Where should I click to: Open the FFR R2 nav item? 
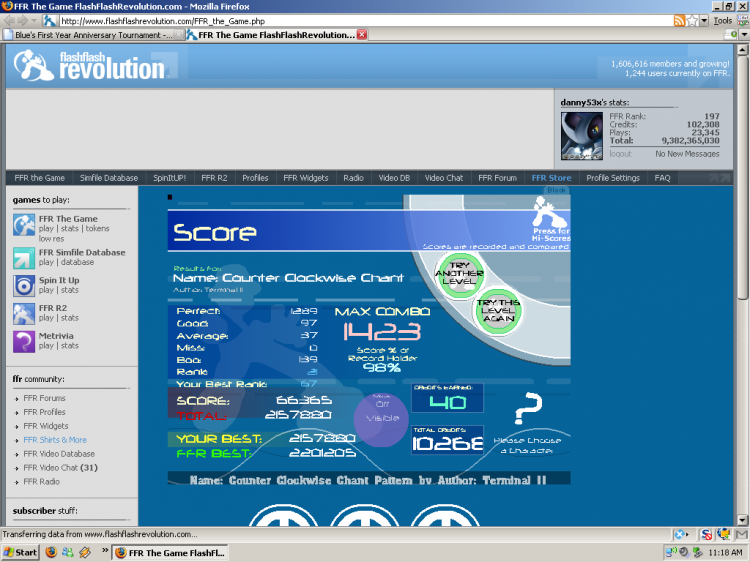click(x=214, y=178)
